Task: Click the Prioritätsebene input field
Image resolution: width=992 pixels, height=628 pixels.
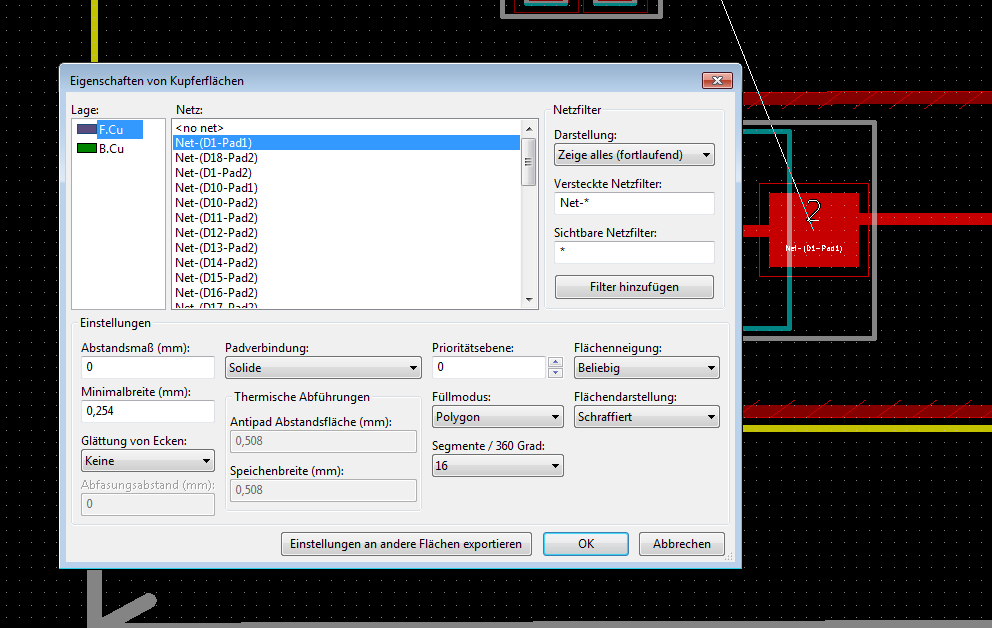Action: coord(489,367)
